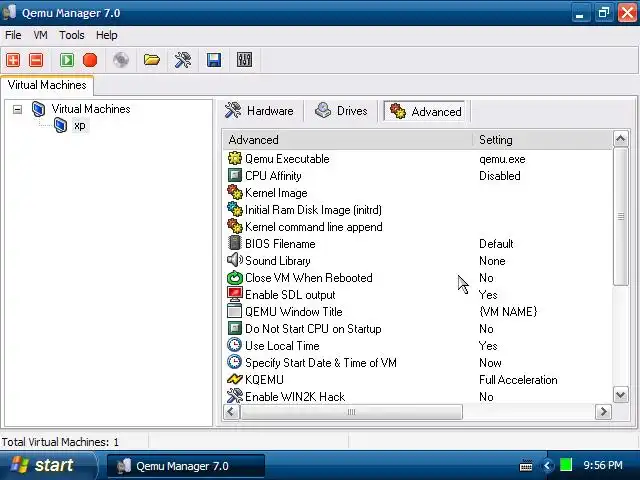Click the greyed CD disc toolbar icon
Image resolution: width=640 pixels, height=480 pixels.
[121, 60]
